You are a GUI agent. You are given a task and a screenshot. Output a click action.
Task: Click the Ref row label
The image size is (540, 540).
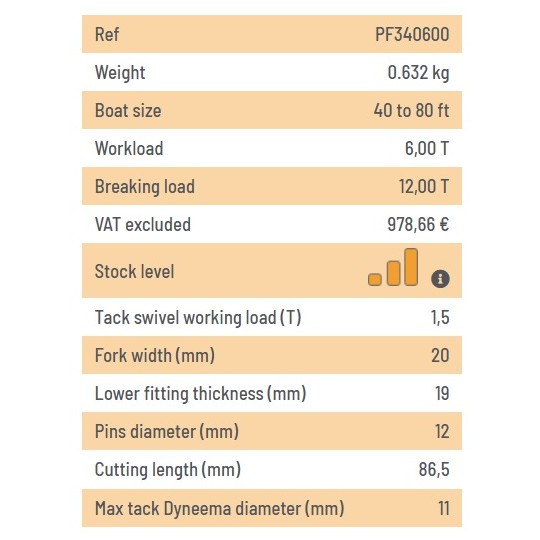(x=107, y=34)
